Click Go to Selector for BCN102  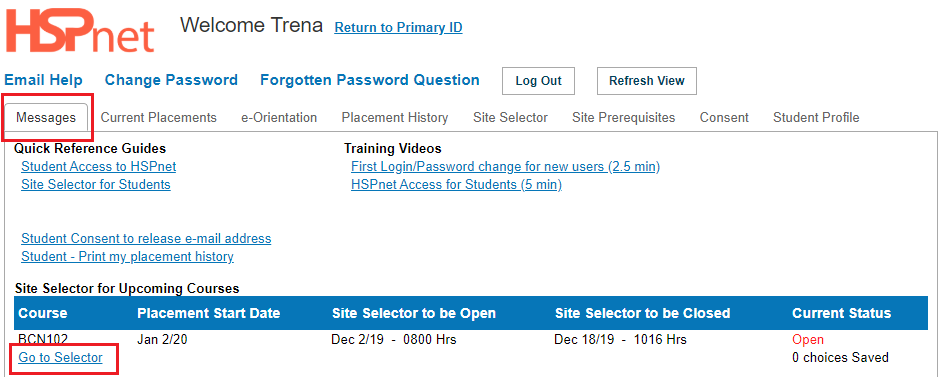tap(60, 358)
